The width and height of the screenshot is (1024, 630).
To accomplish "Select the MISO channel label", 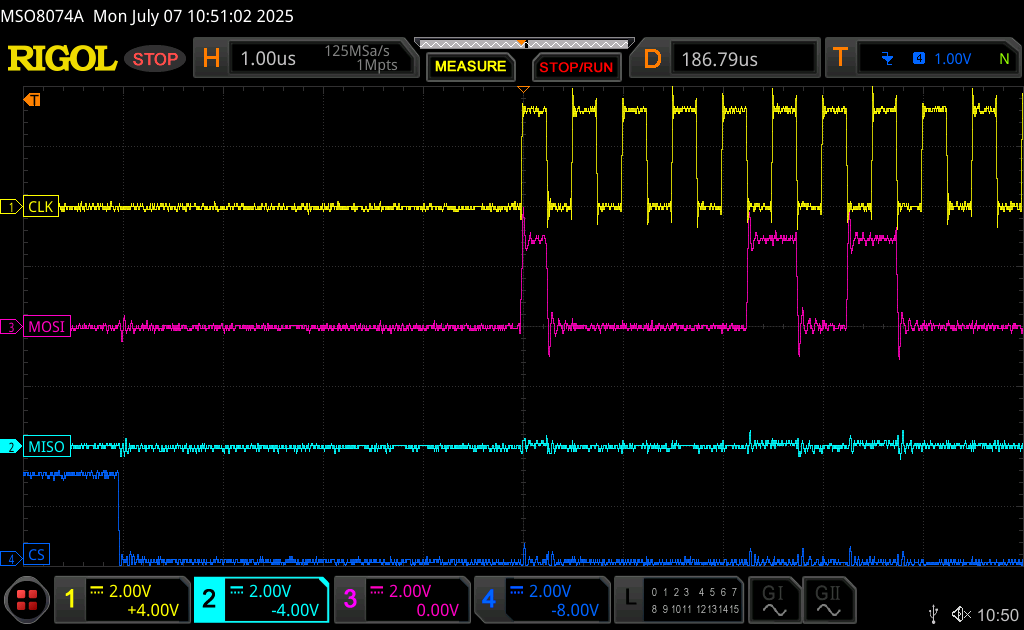I will tap(46, 447).
